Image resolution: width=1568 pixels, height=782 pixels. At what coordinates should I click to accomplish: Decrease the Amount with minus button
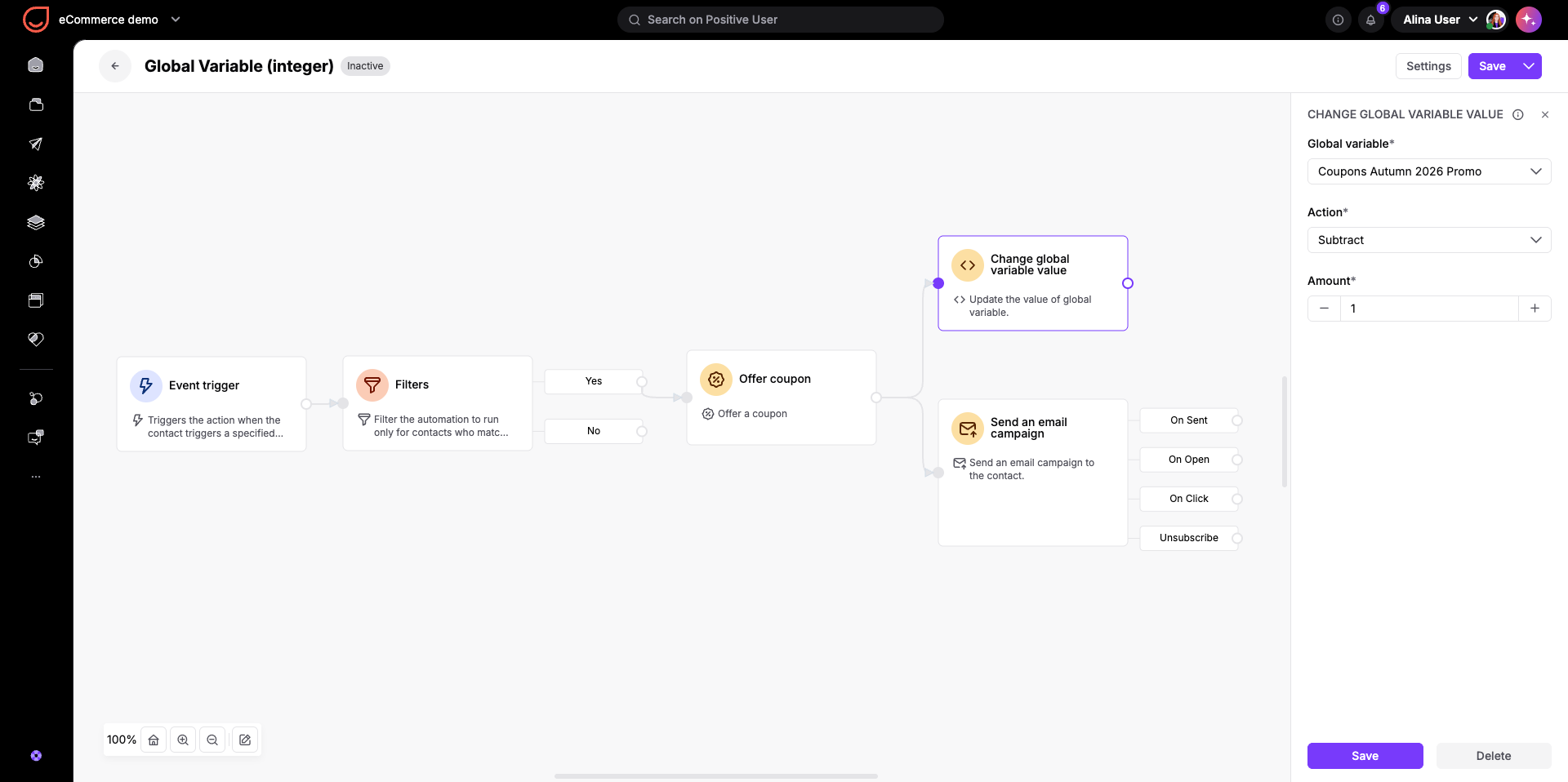[1324, 309]
